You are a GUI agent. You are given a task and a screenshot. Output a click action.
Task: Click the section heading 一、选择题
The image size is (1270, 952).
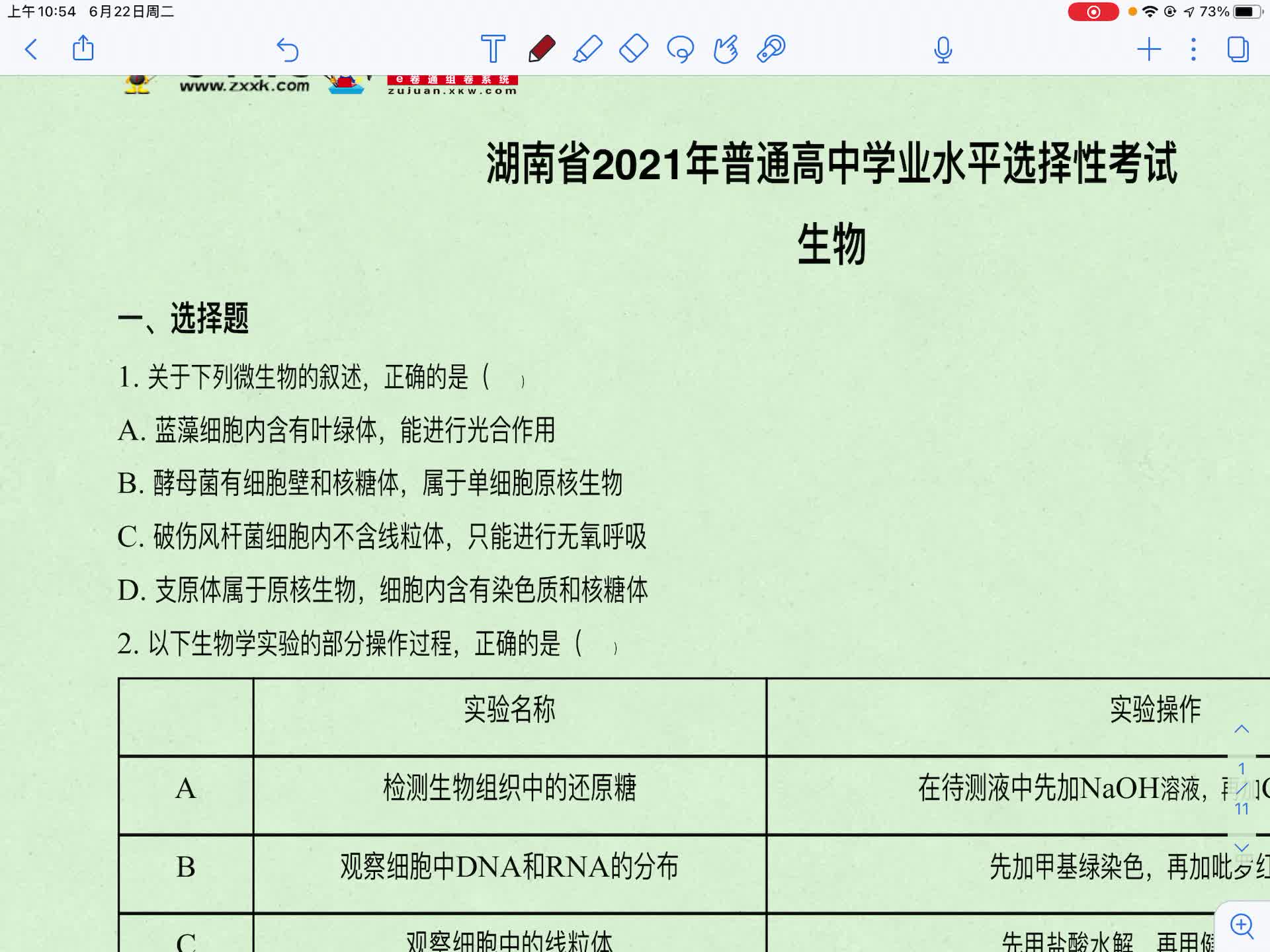(x=183, y=318)
